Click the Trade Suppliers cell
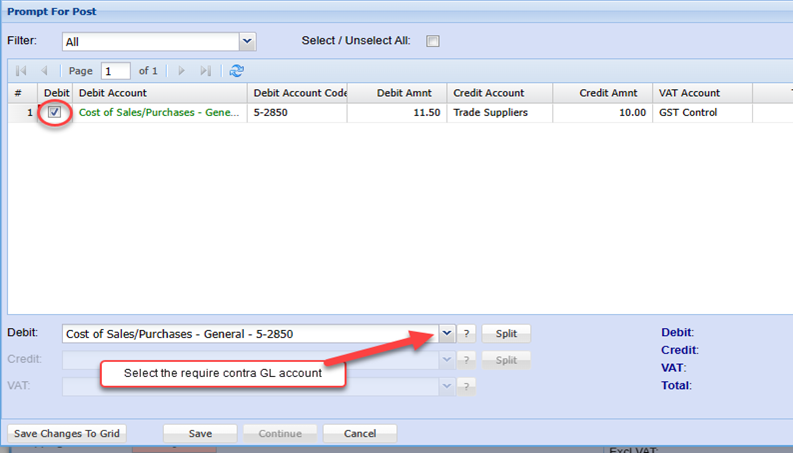This screenshot has height=453, width=793. (500, 112)
